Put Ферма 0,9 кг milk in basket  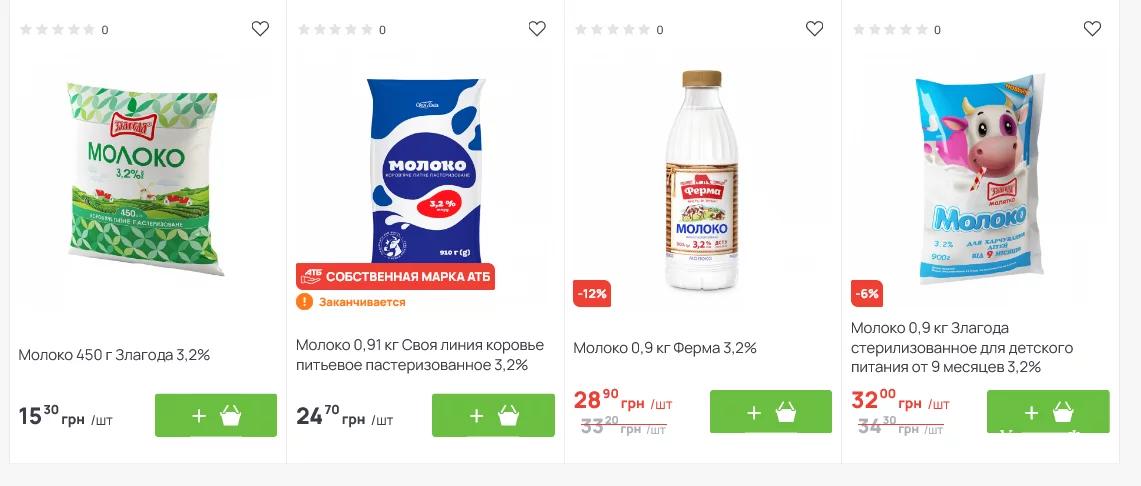pos(770,411)
